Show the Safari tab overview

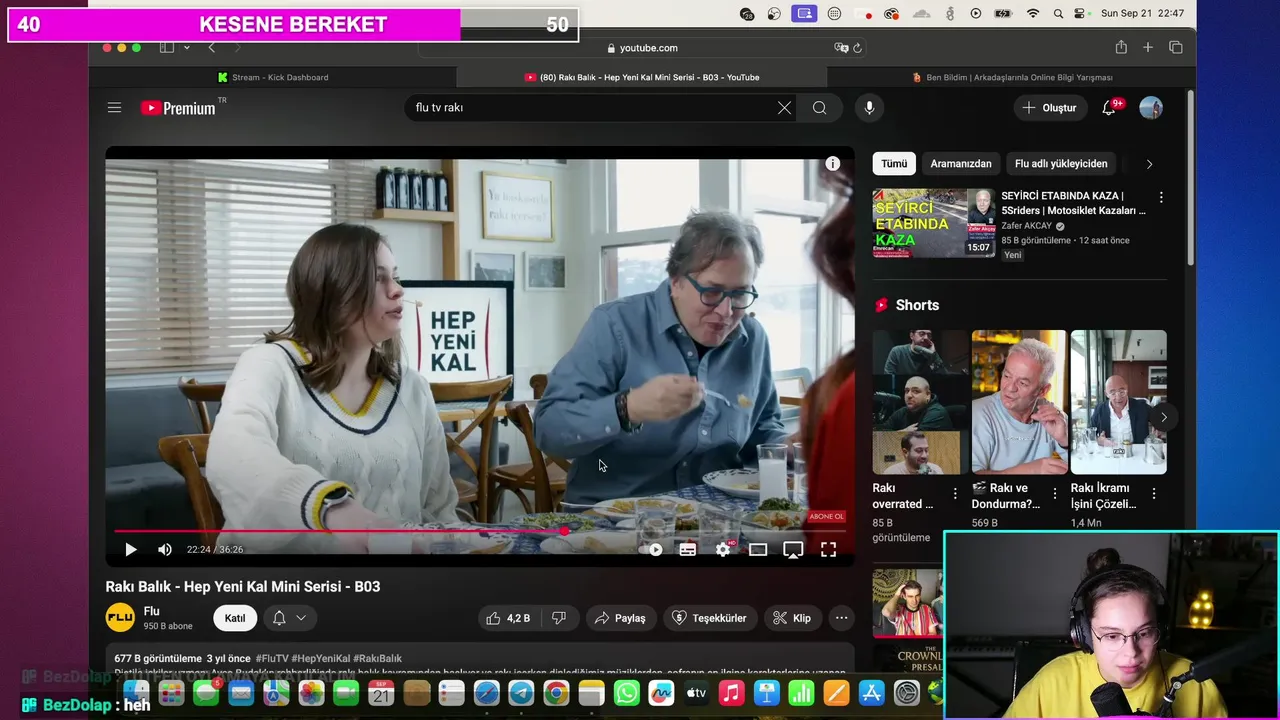(1176, 48)
